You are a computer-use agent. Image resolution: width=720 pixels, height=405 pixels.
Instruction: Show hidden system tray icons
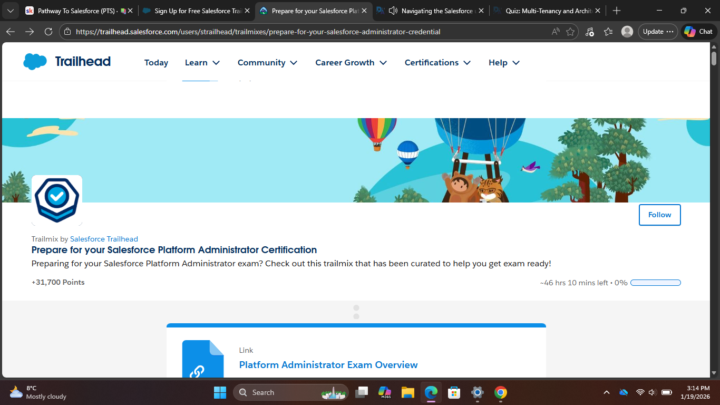(x=607, y=393)
